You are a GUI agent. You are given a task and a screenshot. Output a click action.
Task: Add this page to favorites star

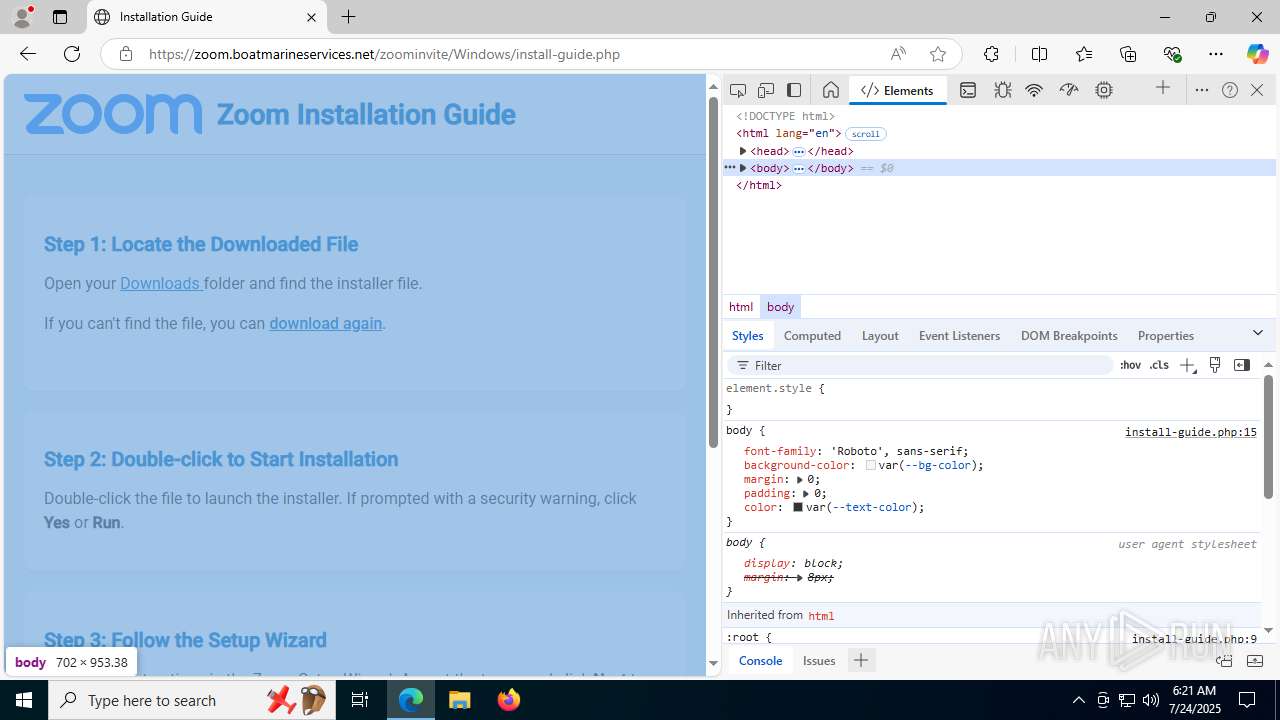937,54
